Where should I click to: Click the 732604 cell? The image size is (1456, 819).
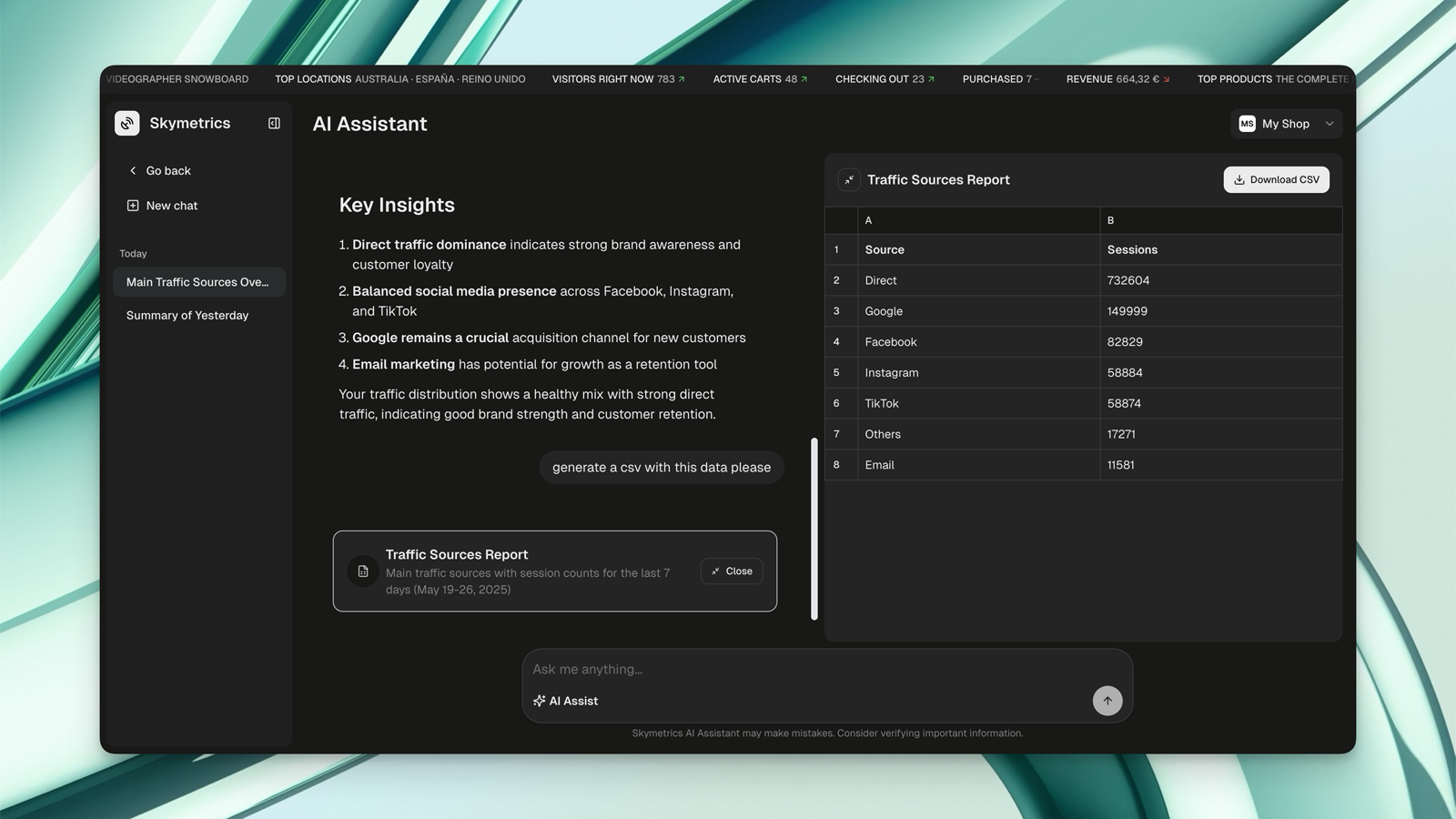click(x=1221, y=280)
